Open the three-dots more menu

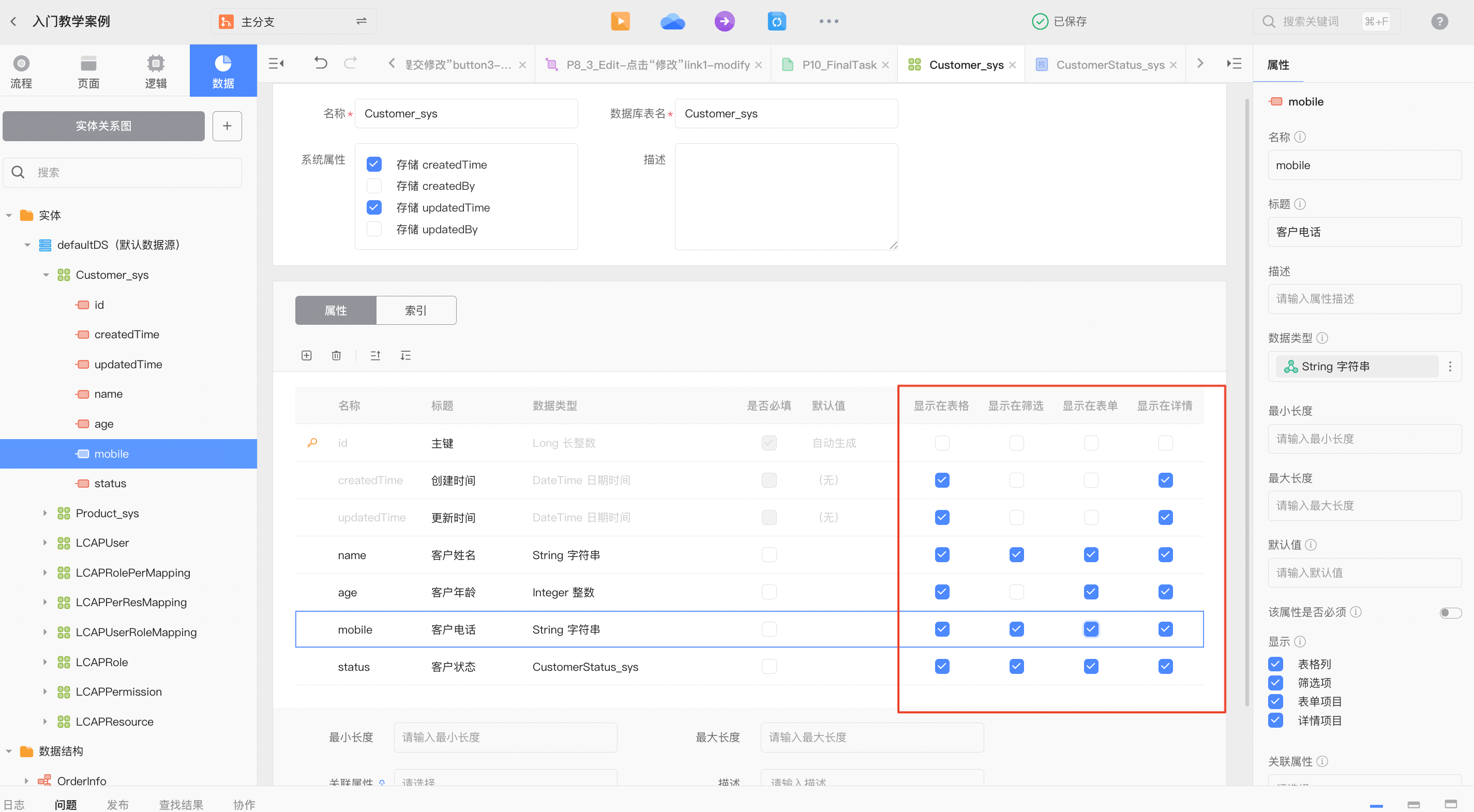[829, 21]
